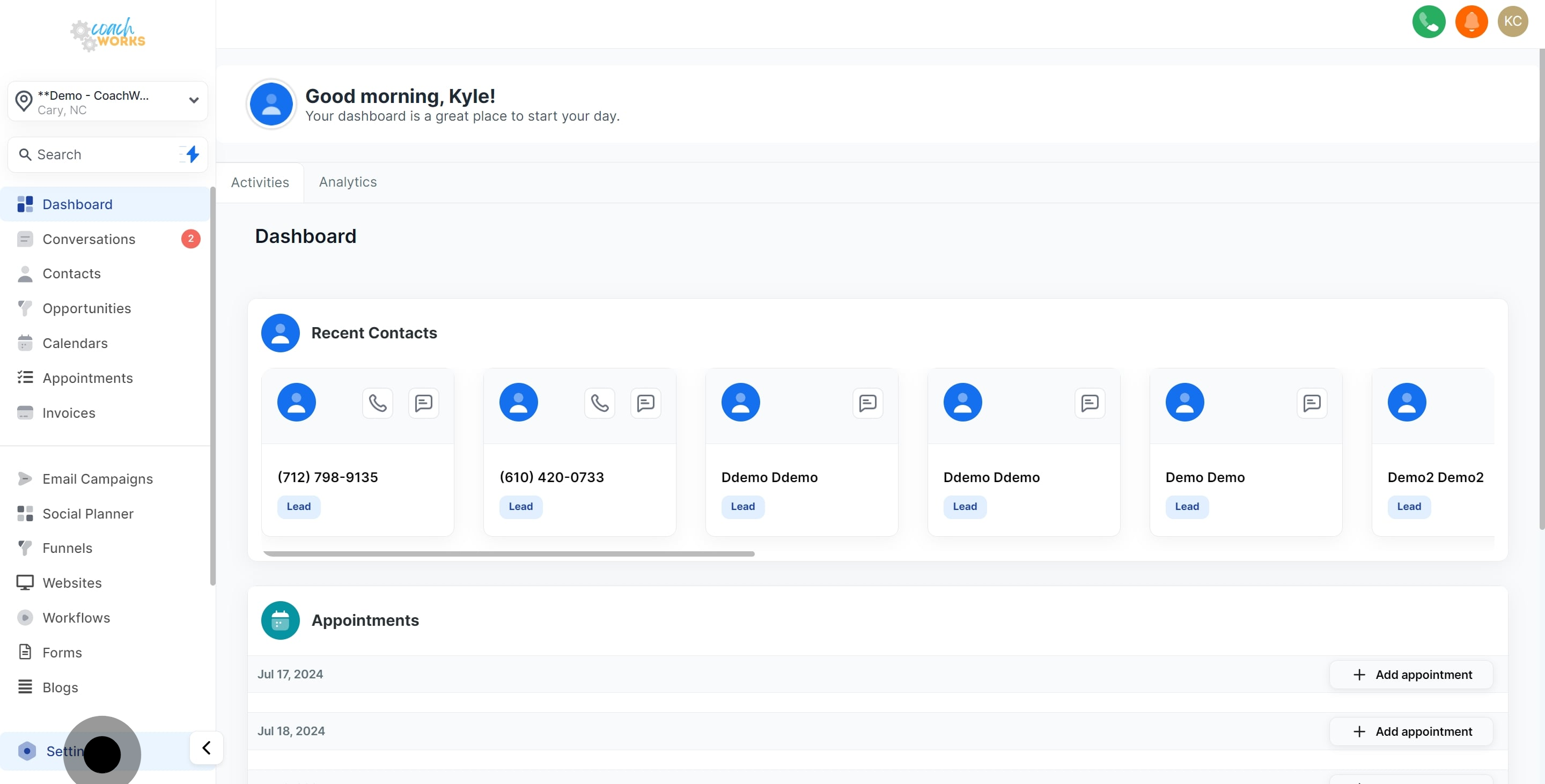The height and width of the screenshot is (784, 1545).
Task: Open Conversations in sidebar menu
Action: tap(89, 239)
